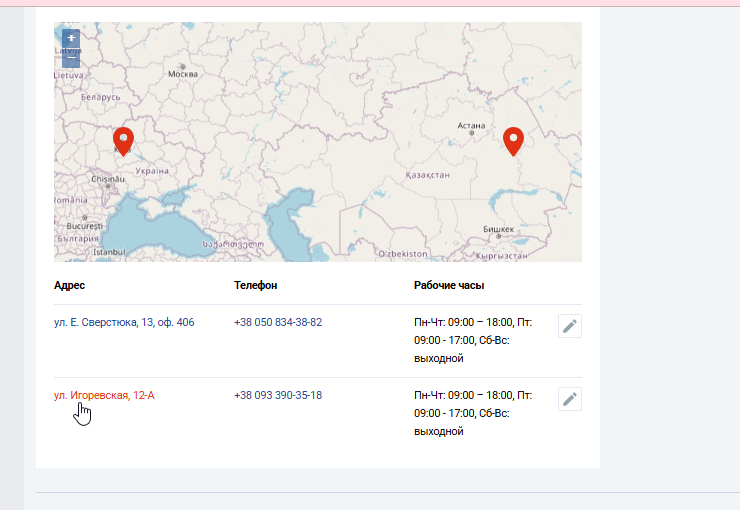The width and height of the screenshot is (740, 510).
Task: Edit the ул. Е. Сверстюка address row
Action: tap(570, 326)
